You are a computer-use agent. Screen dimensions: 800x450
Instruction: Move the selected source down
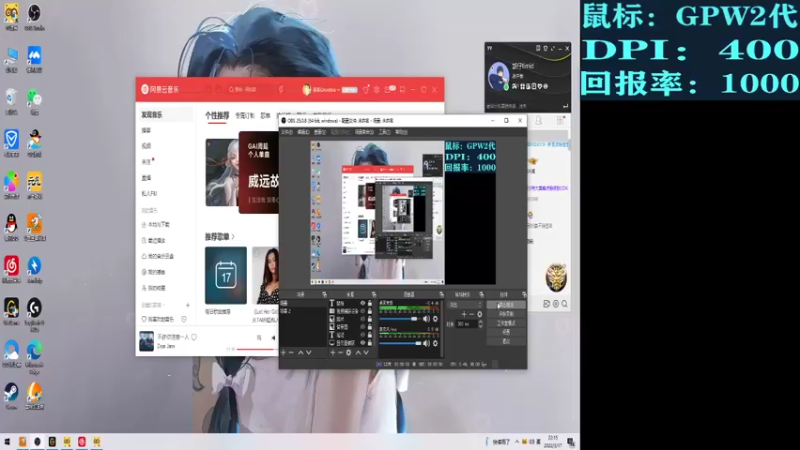coord(366,353)
